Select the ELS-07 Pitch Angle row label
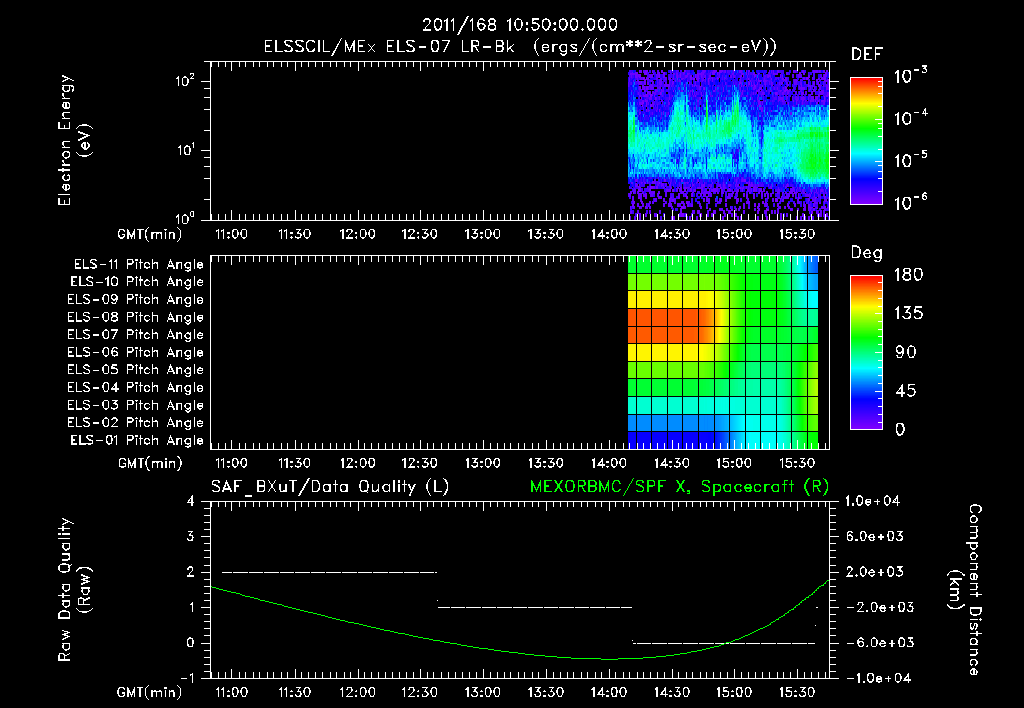 click(135, 335)
